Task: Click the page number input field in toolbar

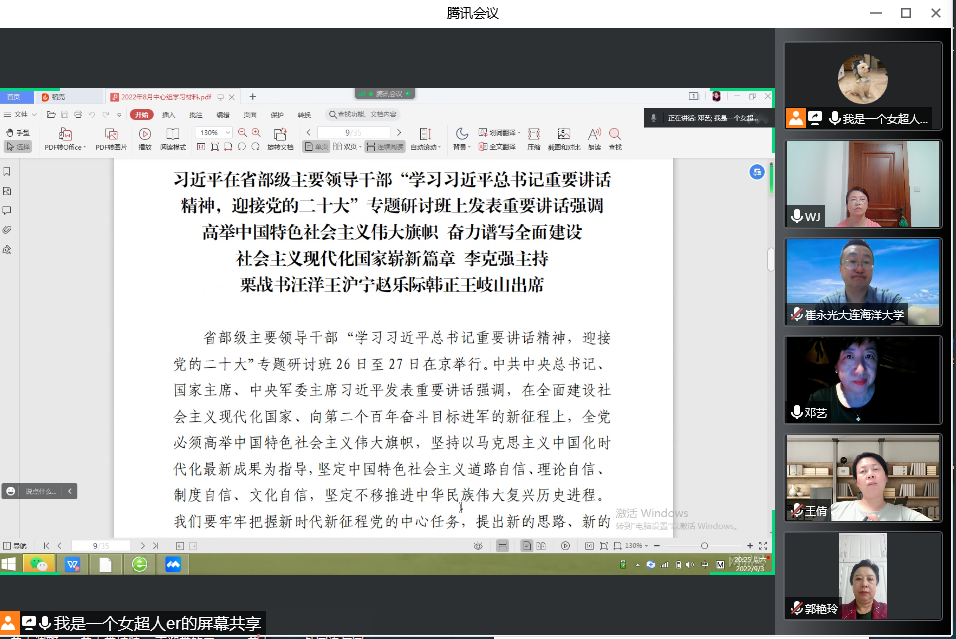Action: tap(351, 132)
